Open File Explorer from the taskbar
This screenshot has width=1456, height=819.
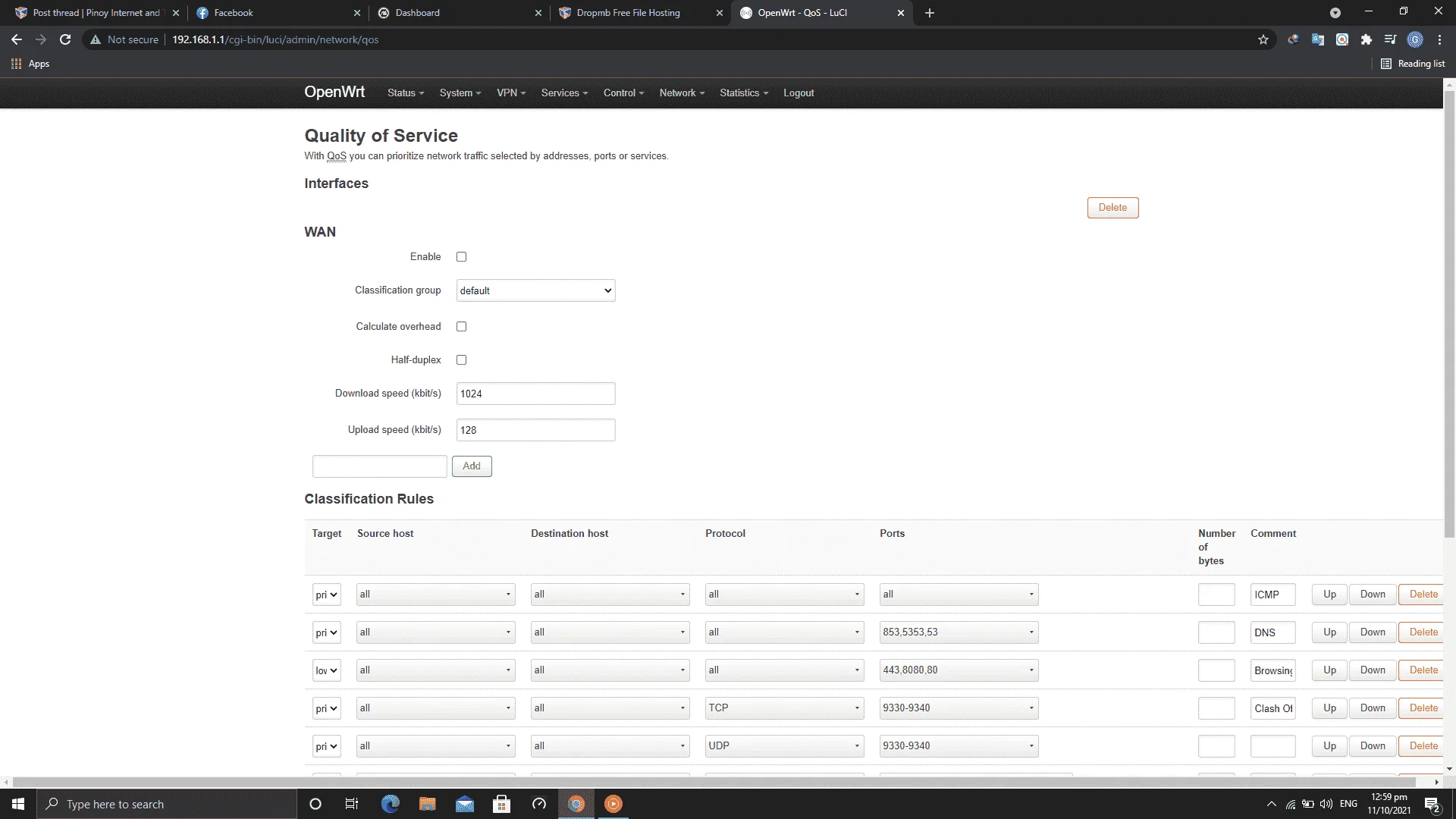point(427,804)
